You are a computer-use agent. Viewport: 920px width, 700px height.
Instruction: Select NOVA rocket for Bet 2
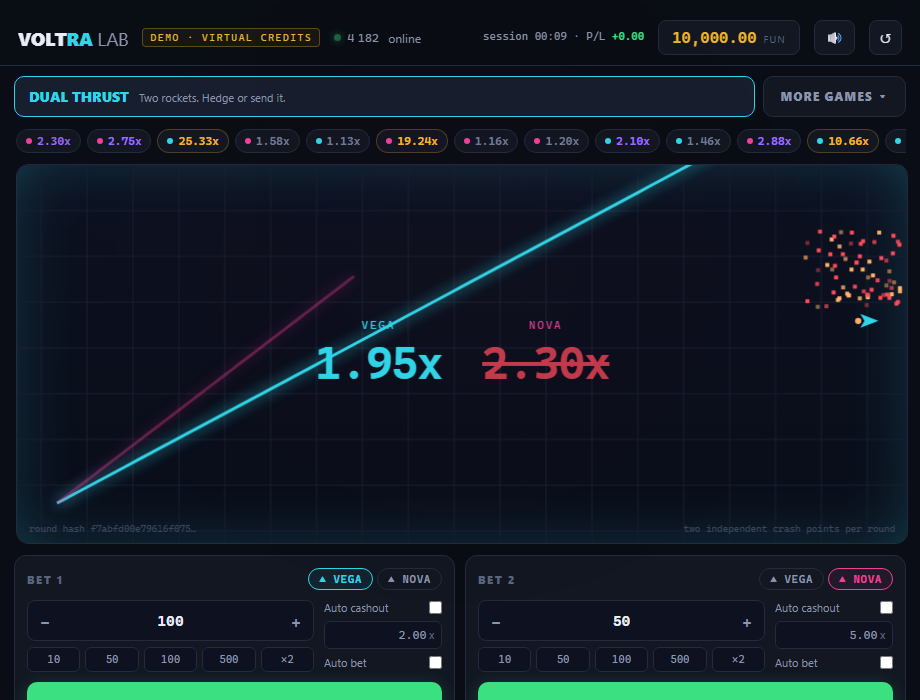860,579
